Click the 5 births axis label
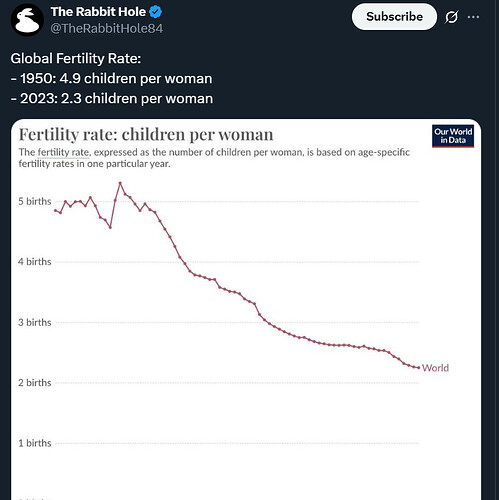Image resolution: width=499 pixels, height=500 pixels. pos(35,201)
